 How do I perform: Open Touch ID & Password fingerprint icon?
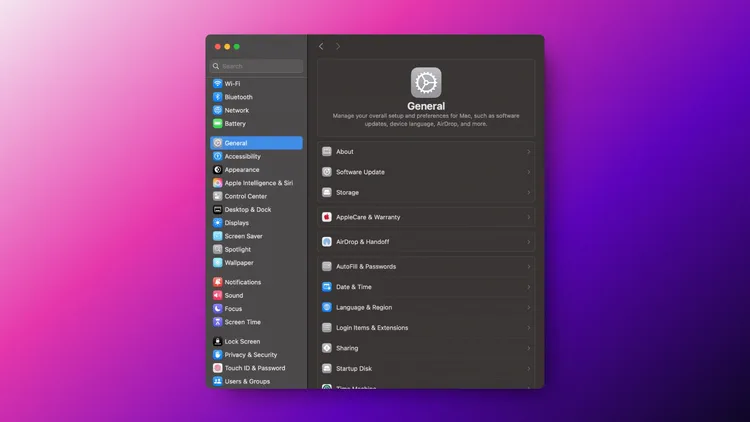point(218,368)
